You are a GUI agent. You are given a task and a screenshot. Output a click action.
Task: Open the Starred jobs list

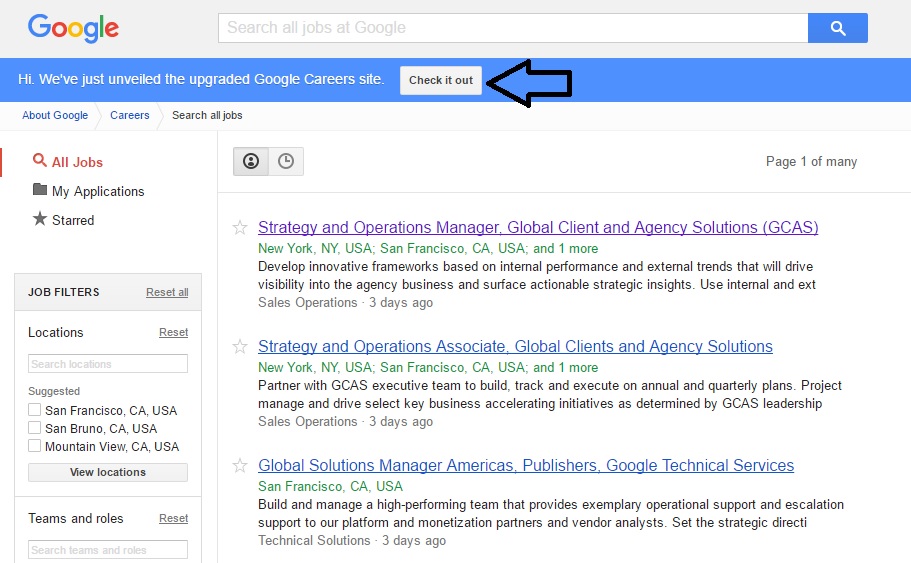[x=73, y=220]
